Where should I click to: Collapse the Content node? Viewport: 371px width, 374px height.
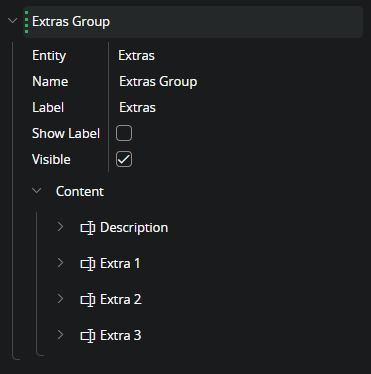(x=37, y=191)
